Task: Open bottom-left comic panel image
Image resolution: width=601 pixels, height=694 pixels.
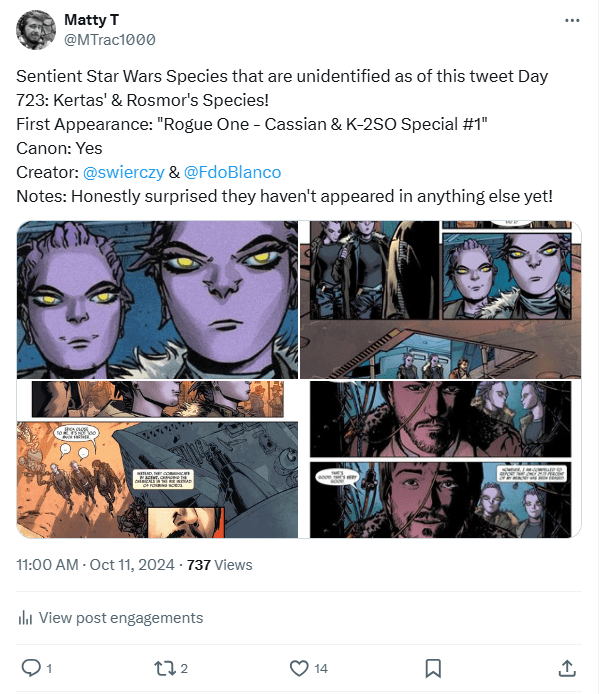Action: tap(157, 460)
